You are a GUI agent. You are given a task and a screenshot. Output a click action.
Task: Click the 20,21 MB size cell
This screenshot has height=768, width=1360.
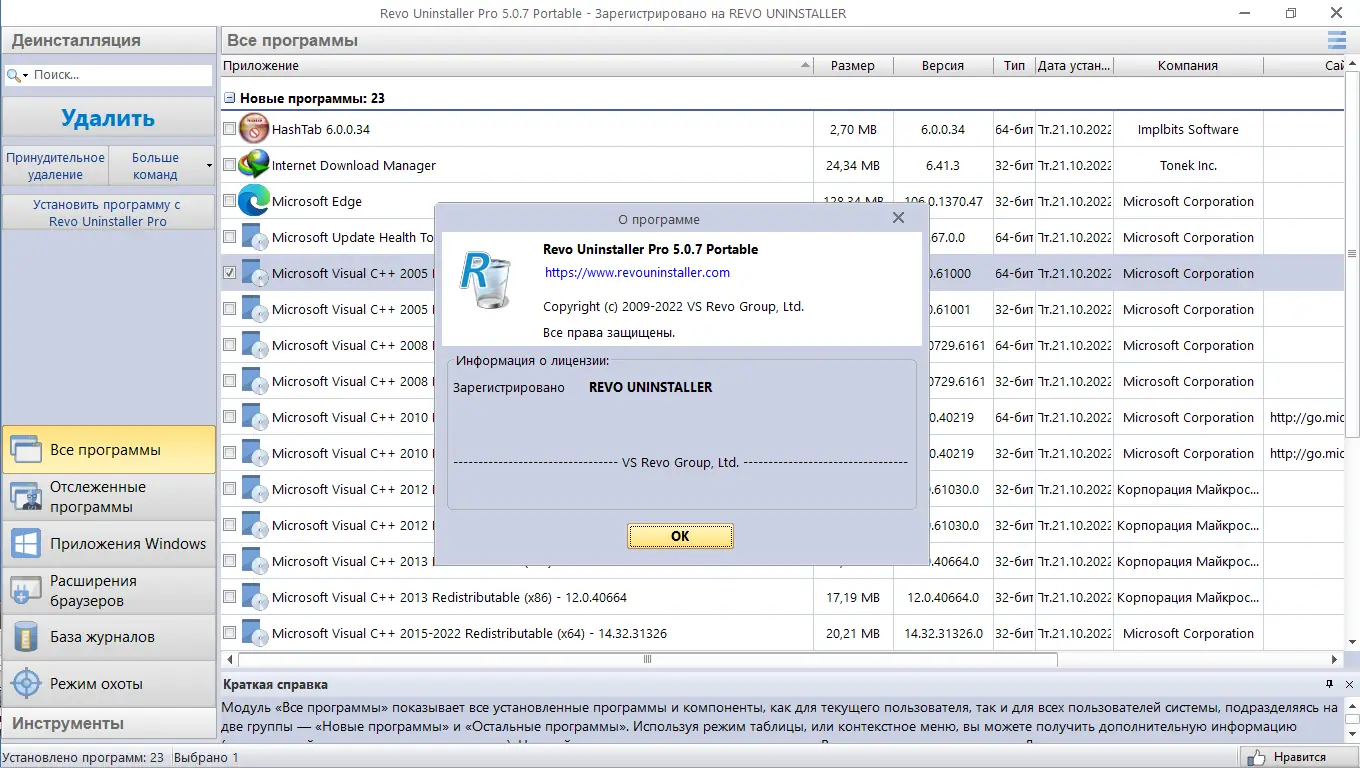[853, 633]
